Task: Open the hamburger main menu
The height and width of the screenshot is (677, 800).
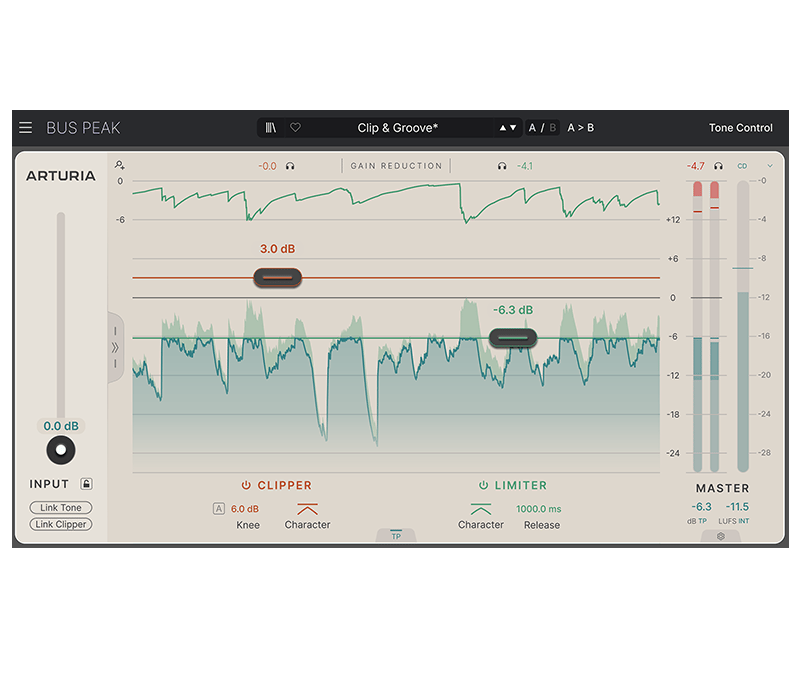Action: click(x=26, y=128)
